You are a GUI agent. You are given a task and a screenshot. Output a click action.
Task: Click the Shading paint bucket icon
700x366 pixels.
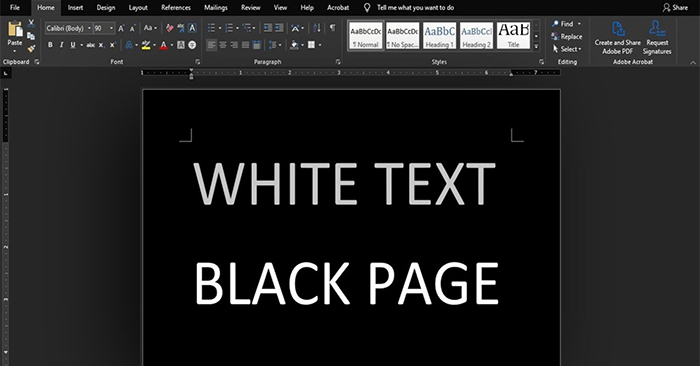coord(294,45)
